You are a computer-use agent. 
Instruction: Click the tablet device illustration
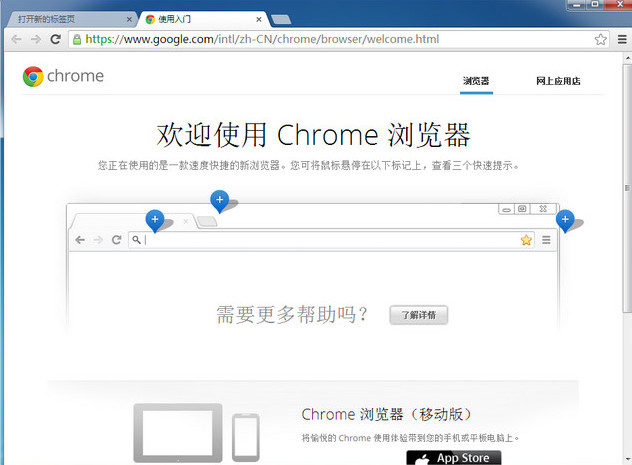point(178,433)
